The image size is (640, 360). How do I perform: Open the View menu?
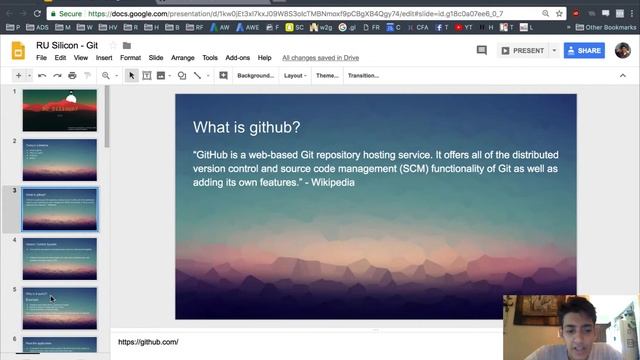click(81, 58)
